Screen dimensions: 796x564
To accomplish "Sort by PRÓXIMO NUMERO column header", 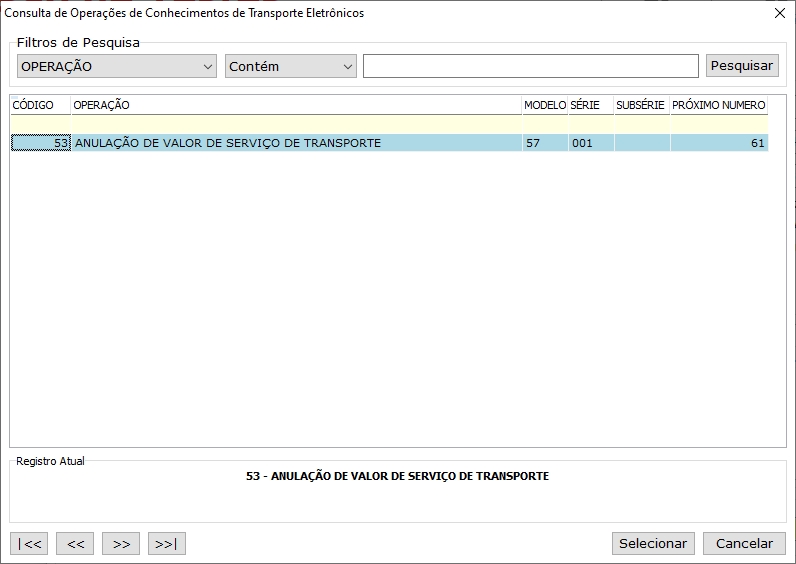I will 719,105.
